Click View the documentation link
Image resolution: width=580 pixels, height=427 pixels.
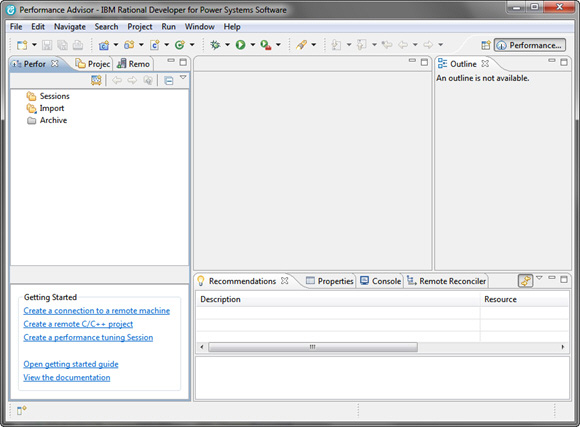[x=67, y=377]
